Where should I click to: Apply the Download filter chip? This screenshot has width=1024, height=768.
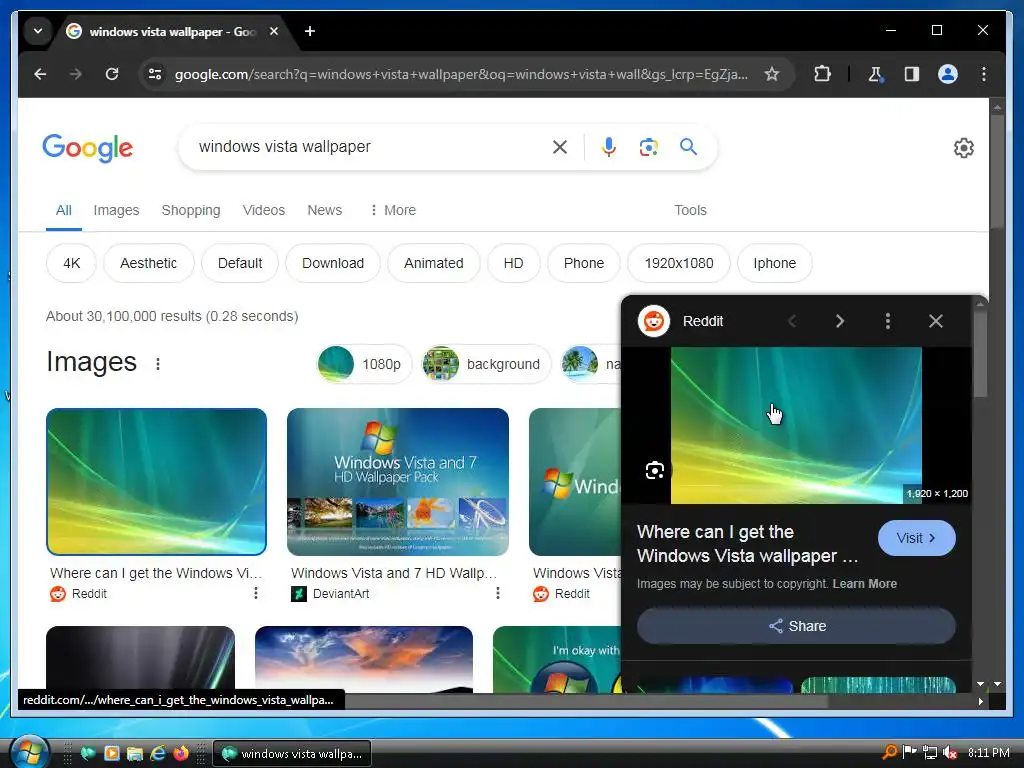point(332,263)
